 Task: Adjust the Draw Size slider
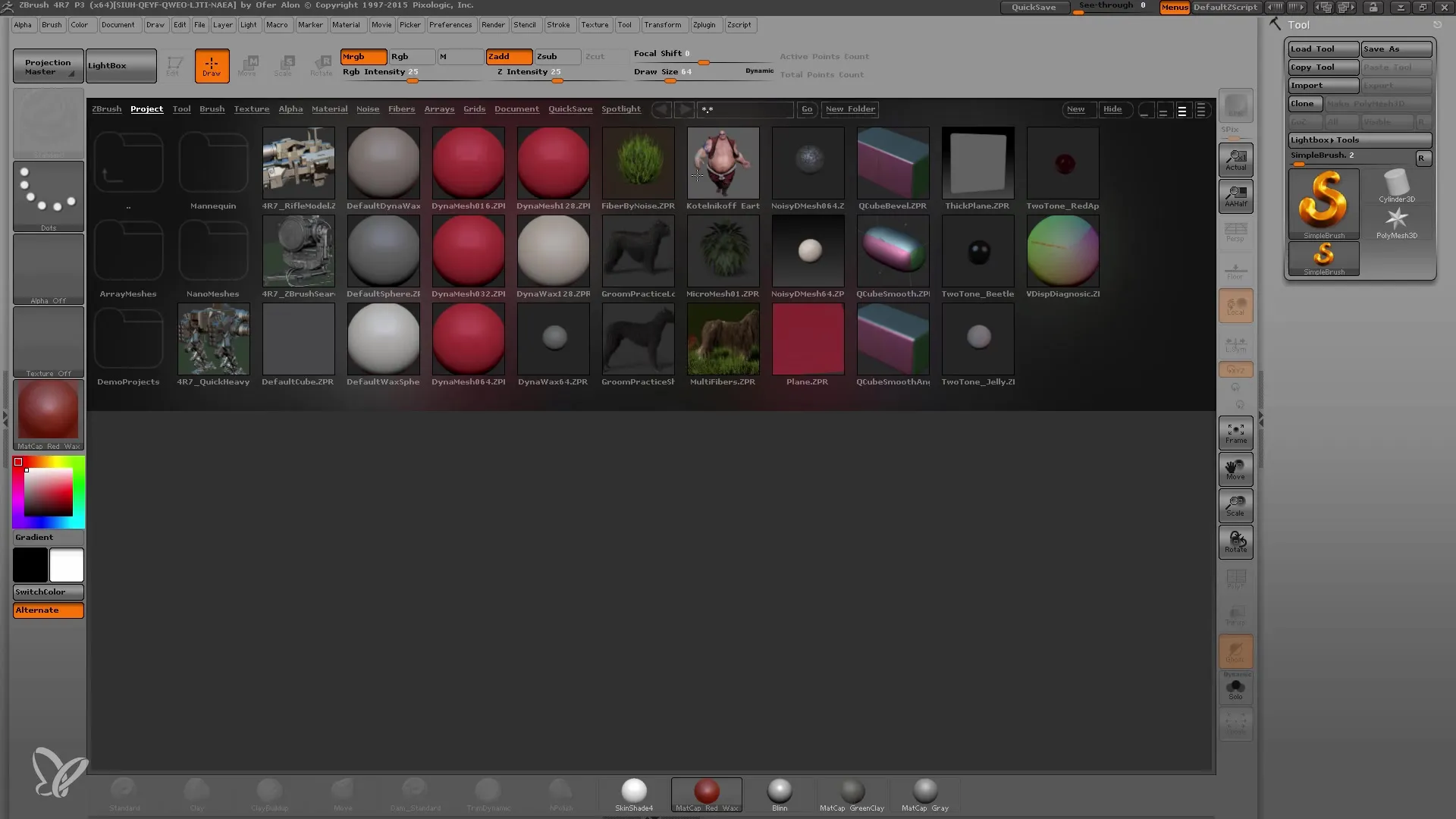[x=704, y=75]
